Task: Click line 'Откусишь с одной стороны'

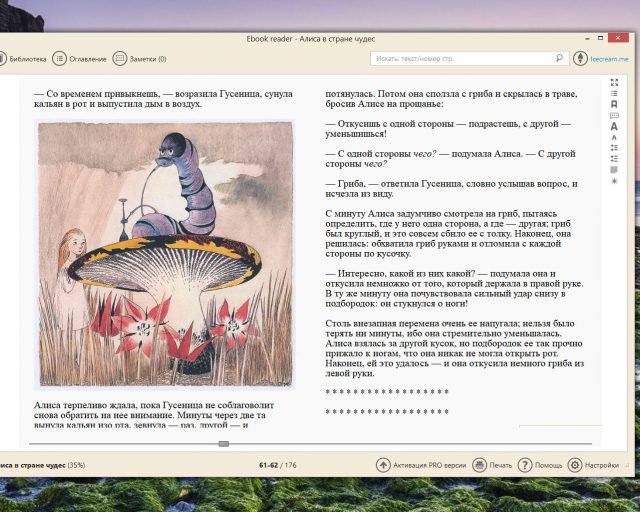Action: [x=448, y=129]
